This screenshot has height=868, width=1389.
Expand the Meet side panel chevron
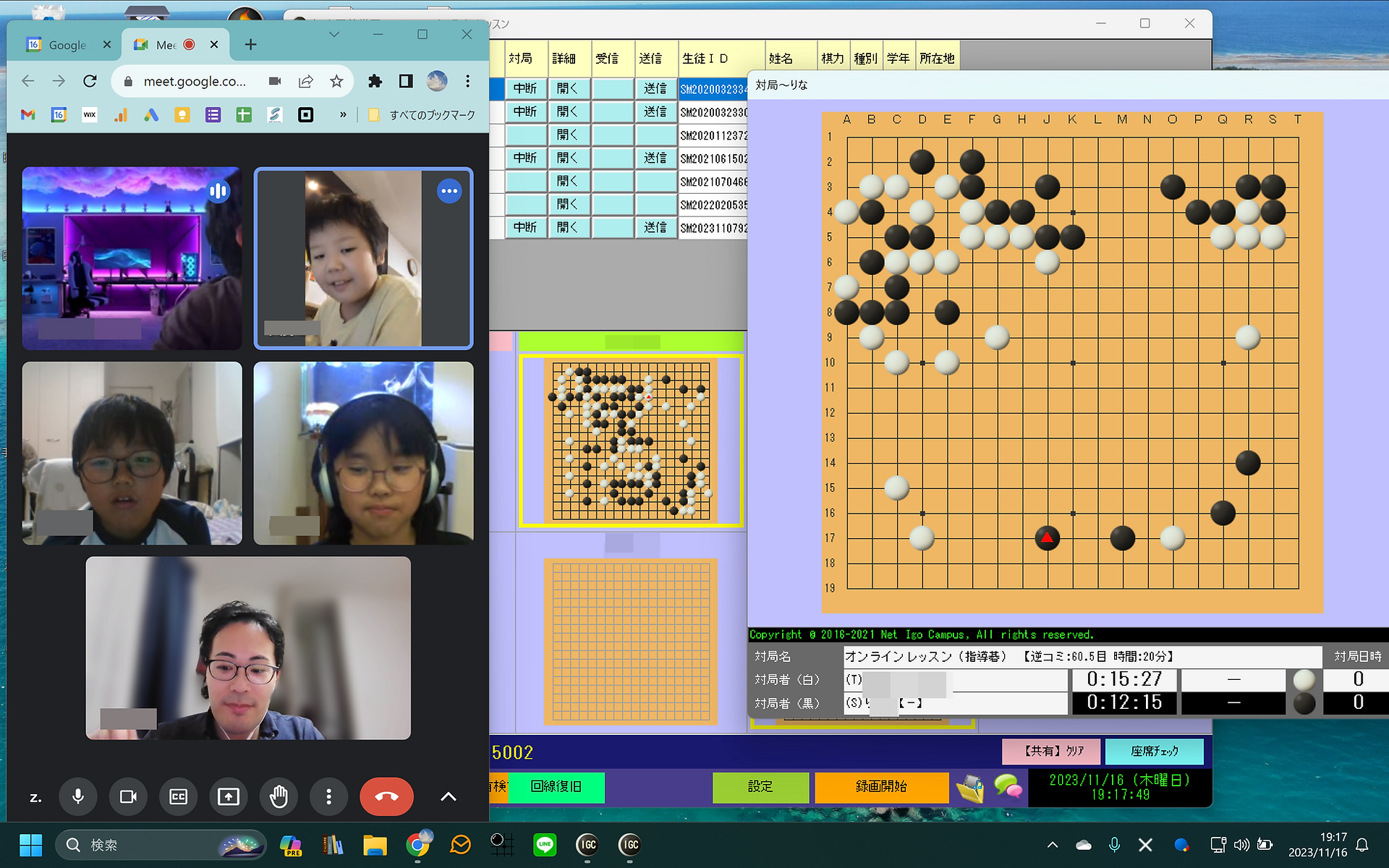pos(449,796)
